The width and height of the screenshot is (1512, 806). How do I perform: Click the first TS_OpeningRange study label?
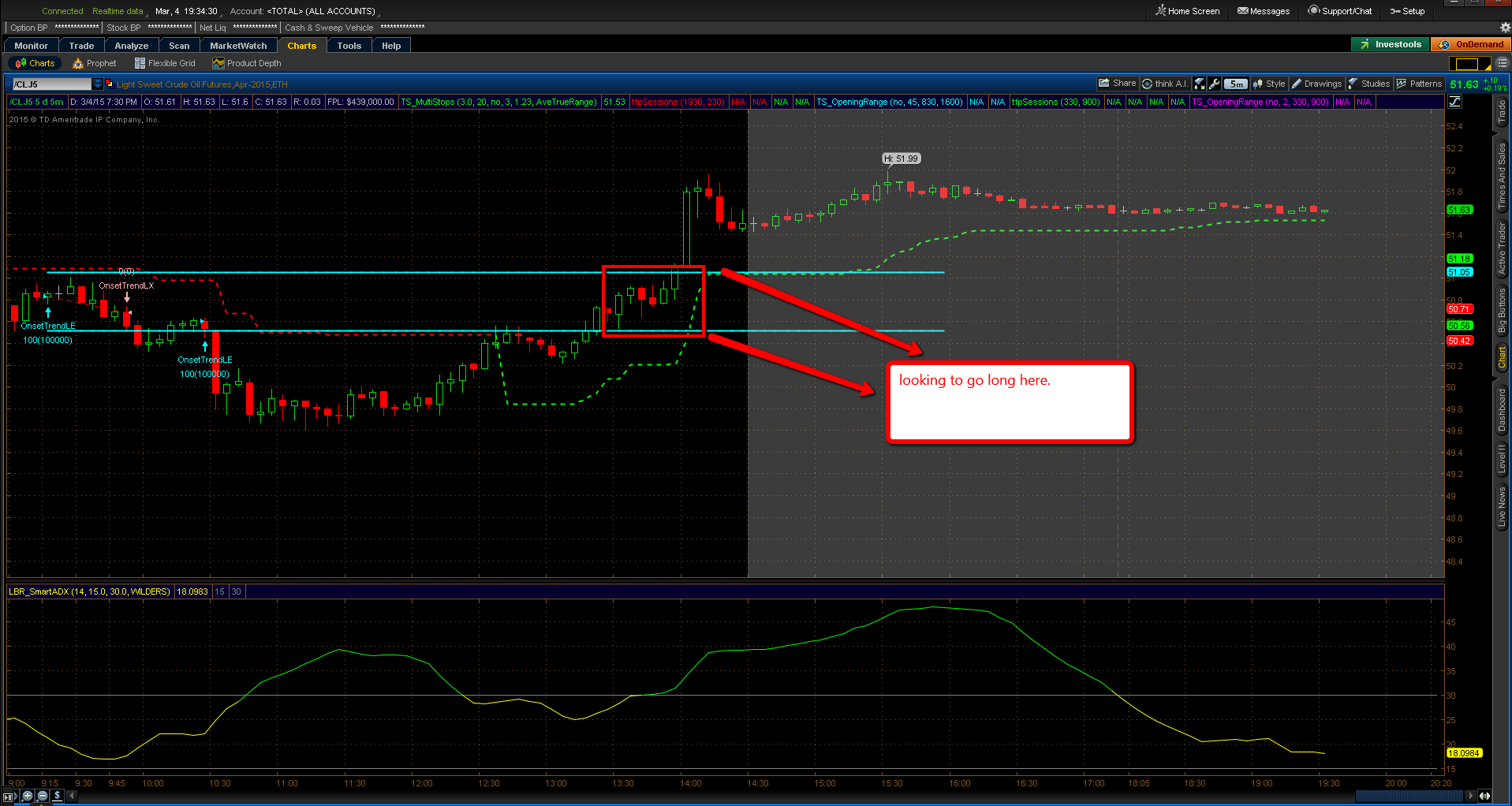tap(890, 102)
